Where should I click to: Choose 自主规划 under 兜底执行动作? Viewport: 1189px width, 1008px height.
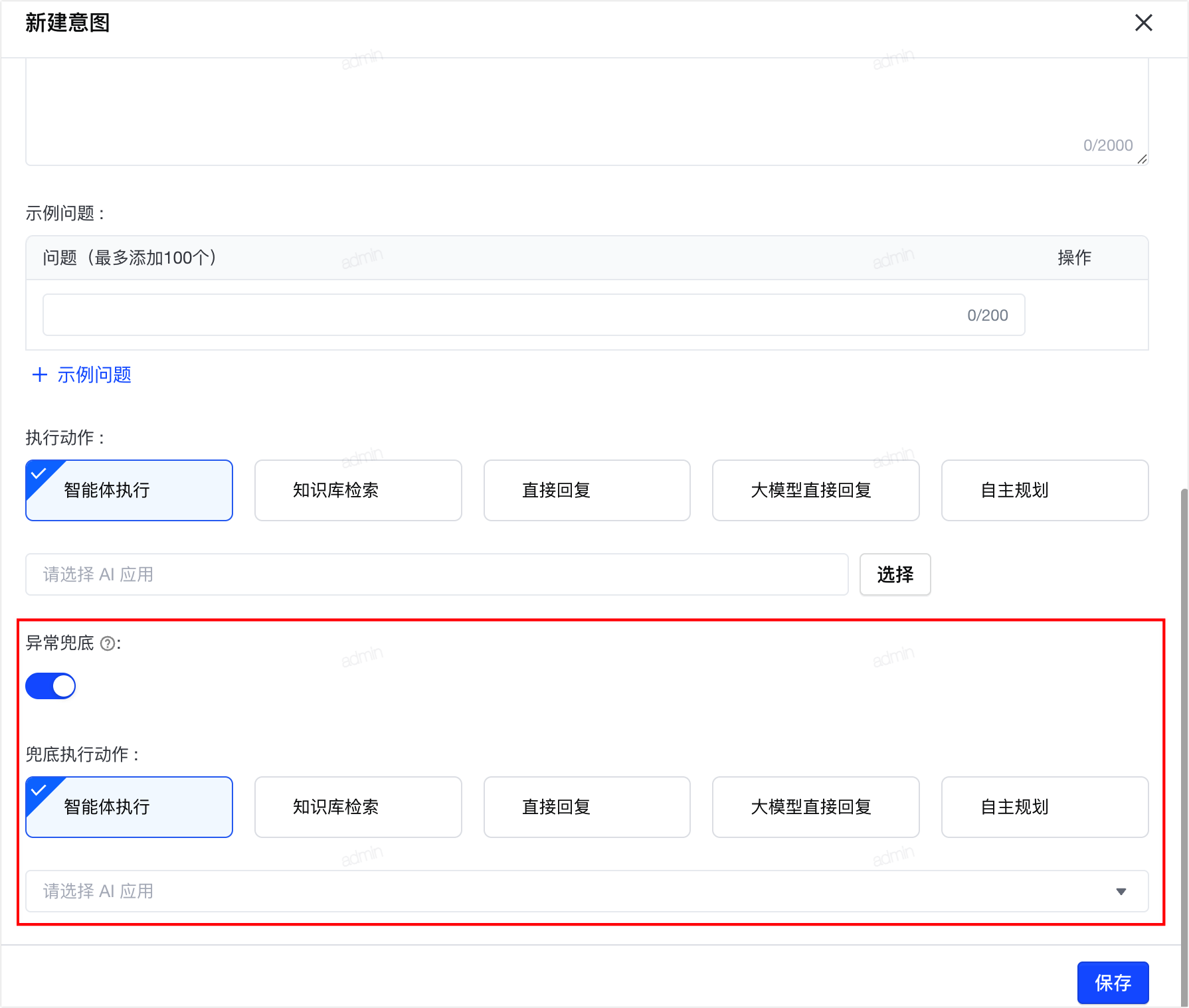[x=1045, y=807]
